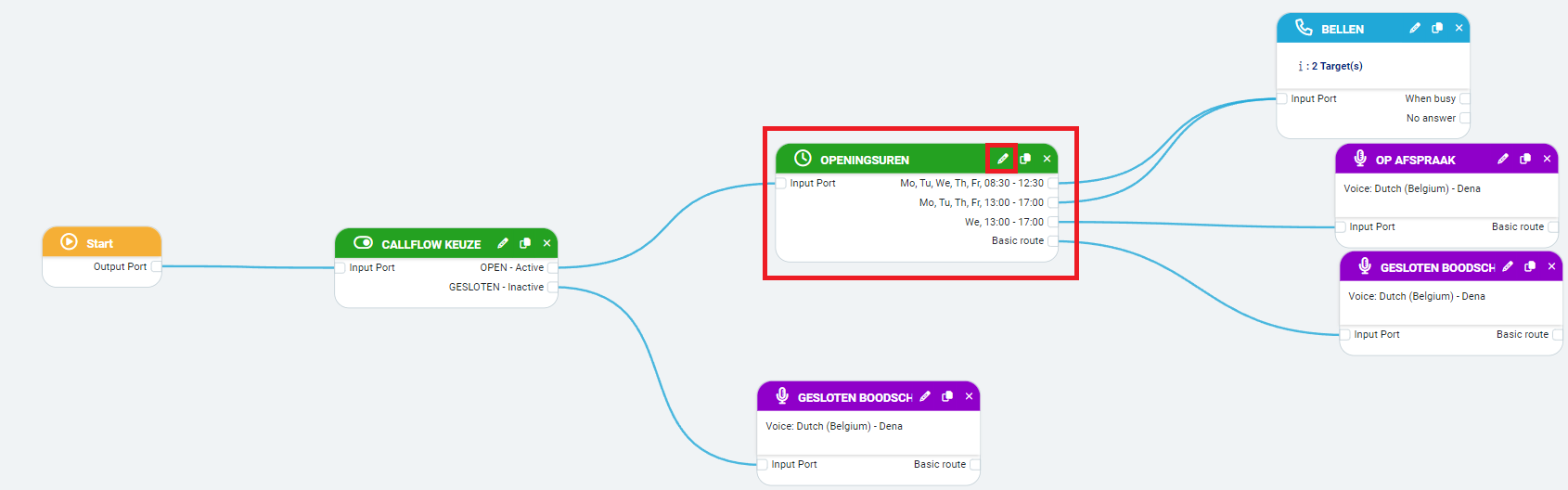Duplicate the CALLFLOW KEUZE node
Image resolution: width=1568 pixels, height=490 pixels.
click(x=525, y=243)
